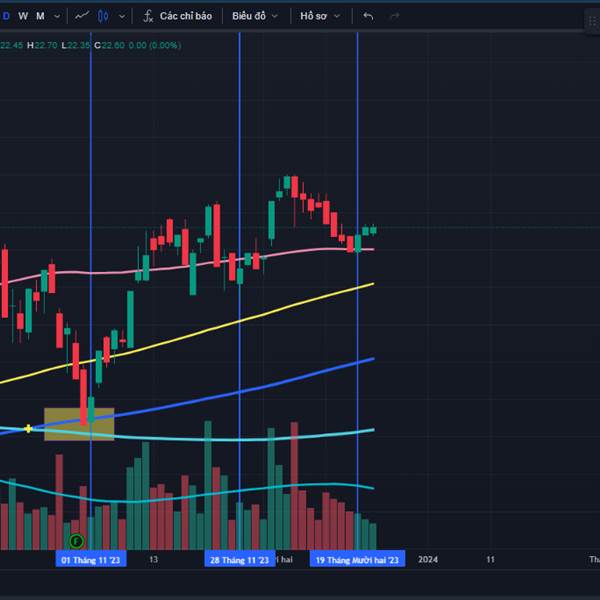The width and height of the screenshot is (600, 600).
Task: Select the candlestick chart style icon
Action: [x=103, y=16]
